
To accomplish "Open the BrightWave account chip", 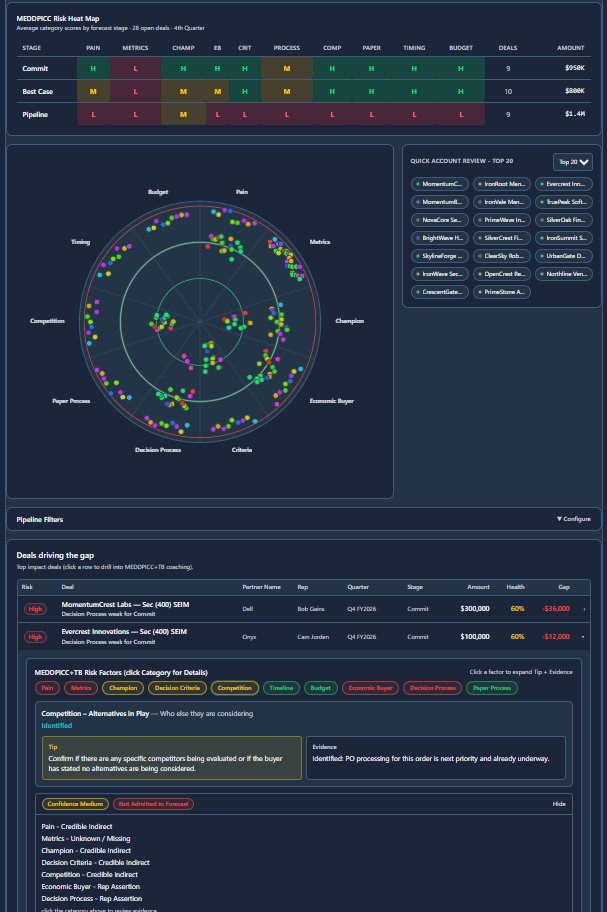I will [x=439, y=238].
